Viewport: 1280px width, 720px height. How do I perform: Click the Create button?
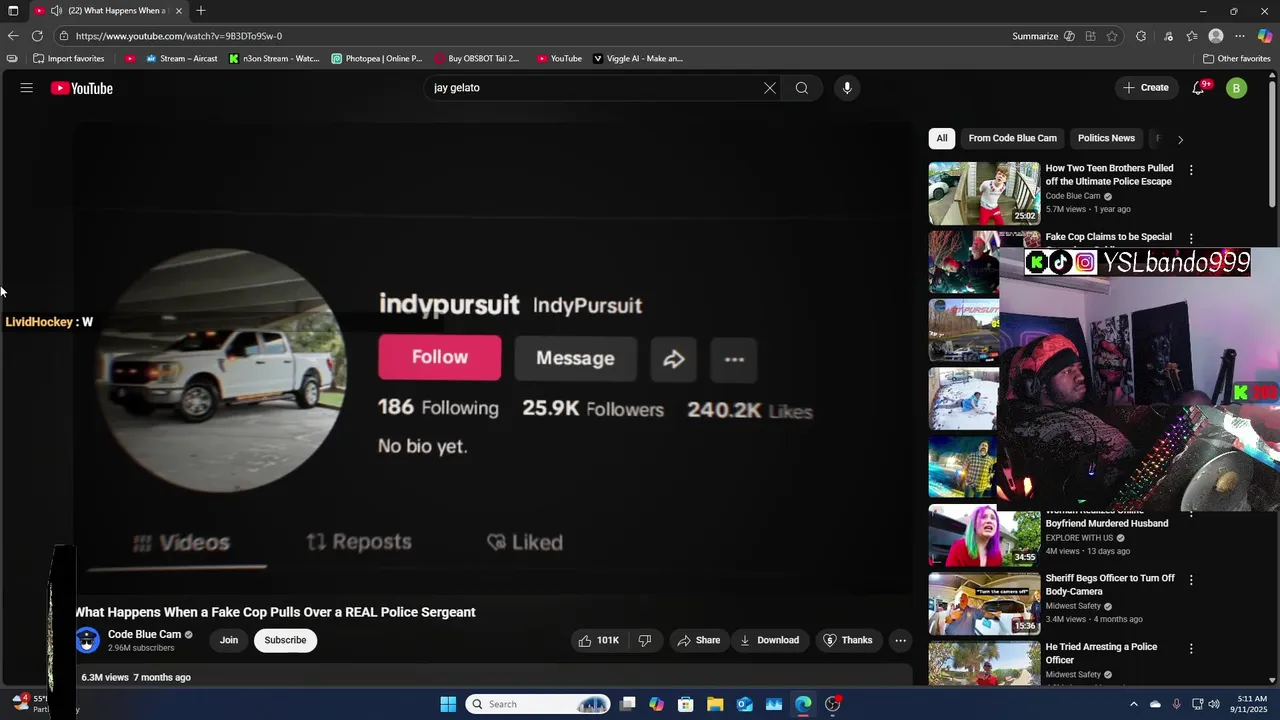tap(1146, 88)
